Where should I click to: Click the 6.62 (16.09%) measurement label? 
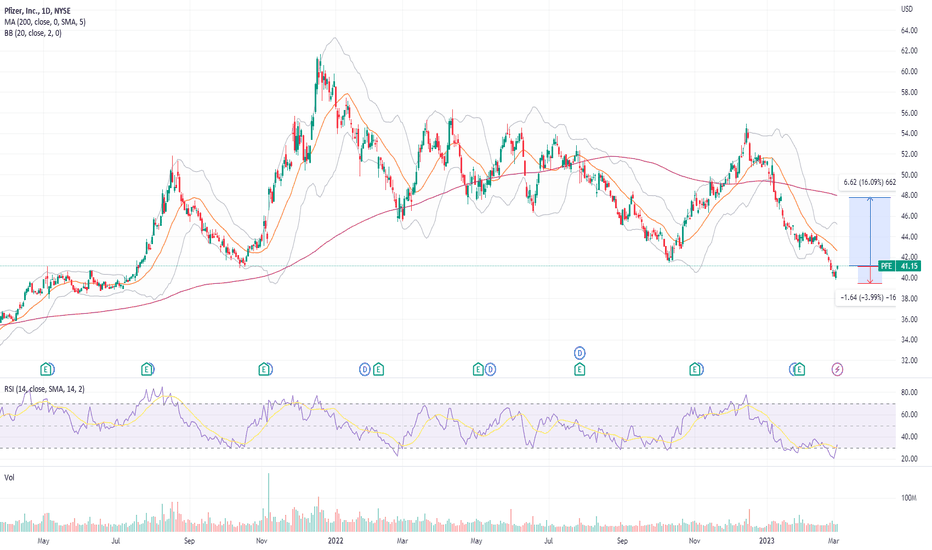tap(869, 182)
